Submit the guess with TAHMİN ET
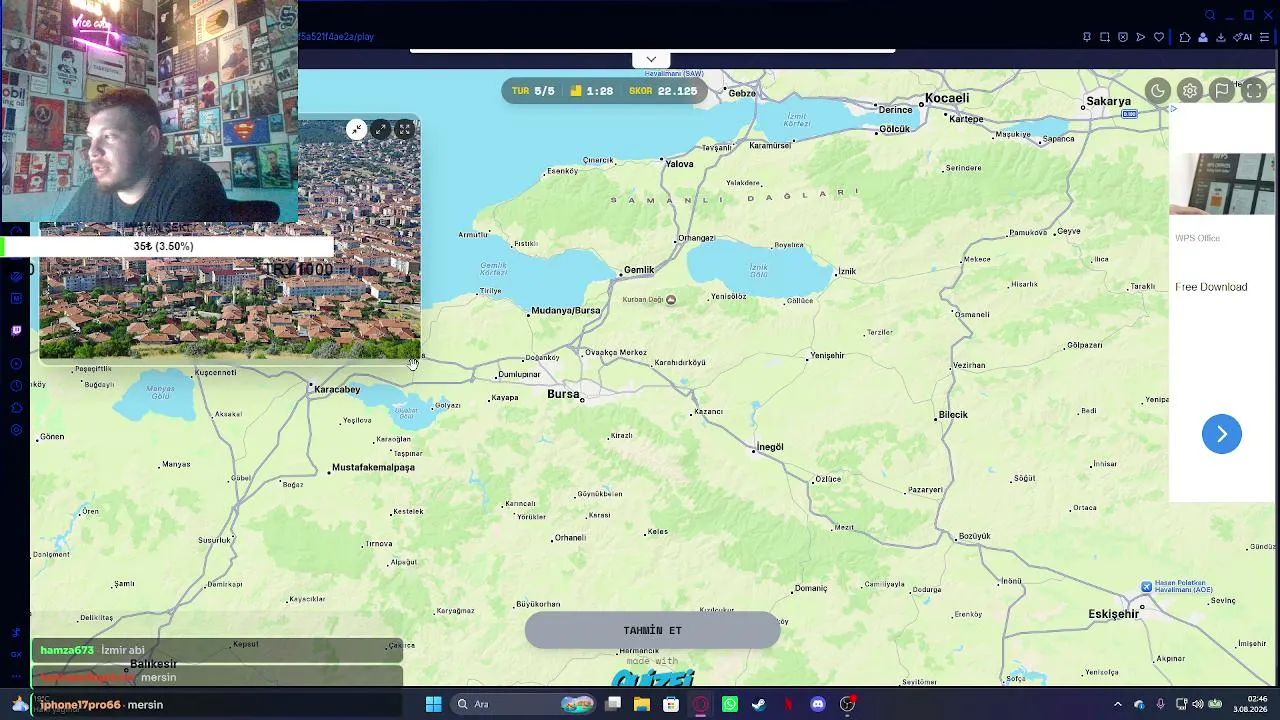This screenshot has width=1280, height=720. 652,631
